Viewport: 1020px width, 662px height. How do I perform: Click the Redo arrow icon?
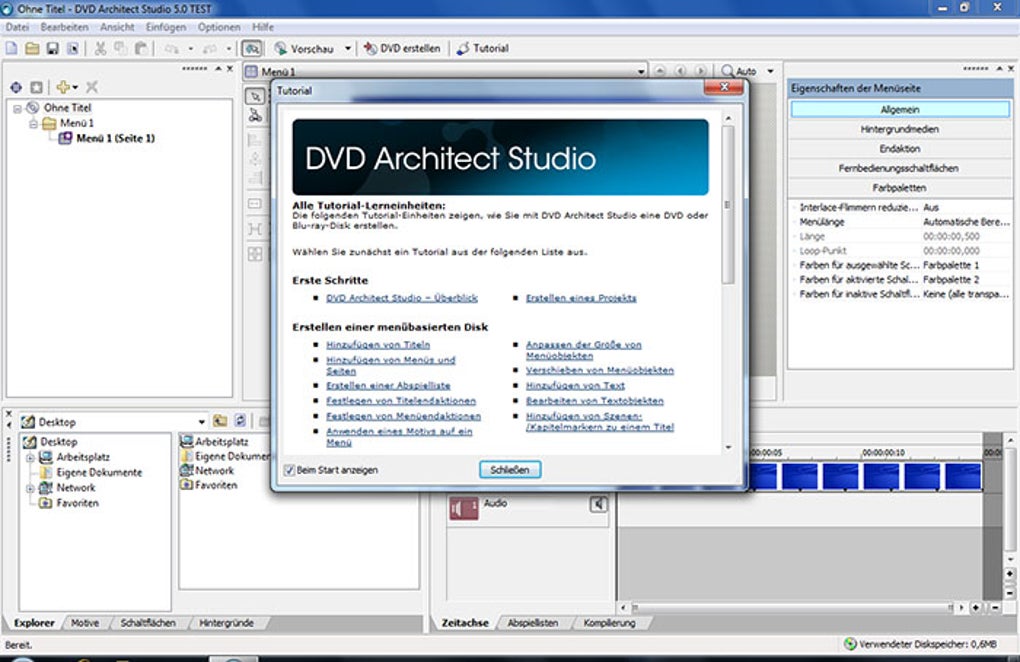(x=209, y=49)
